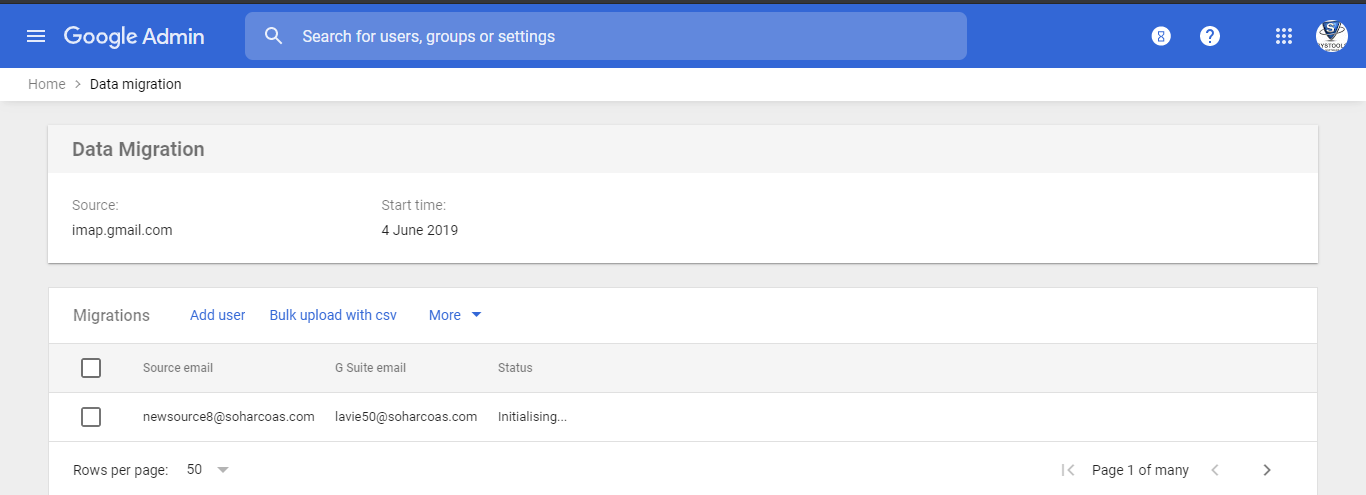This screenshot has width=1366, height=495.
Task: Open the Google apps grid
Action: coord(1284,36)
